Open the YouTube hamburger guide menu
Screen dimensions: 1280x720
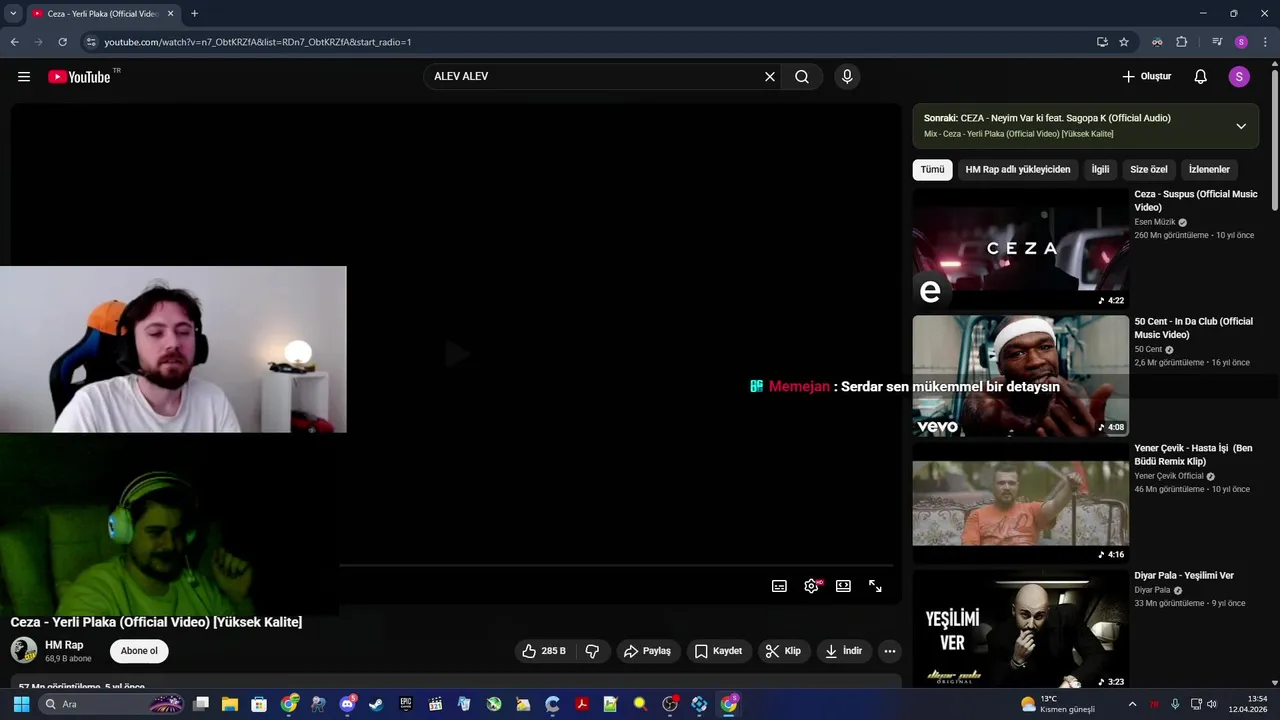click(x=24, y=77)
